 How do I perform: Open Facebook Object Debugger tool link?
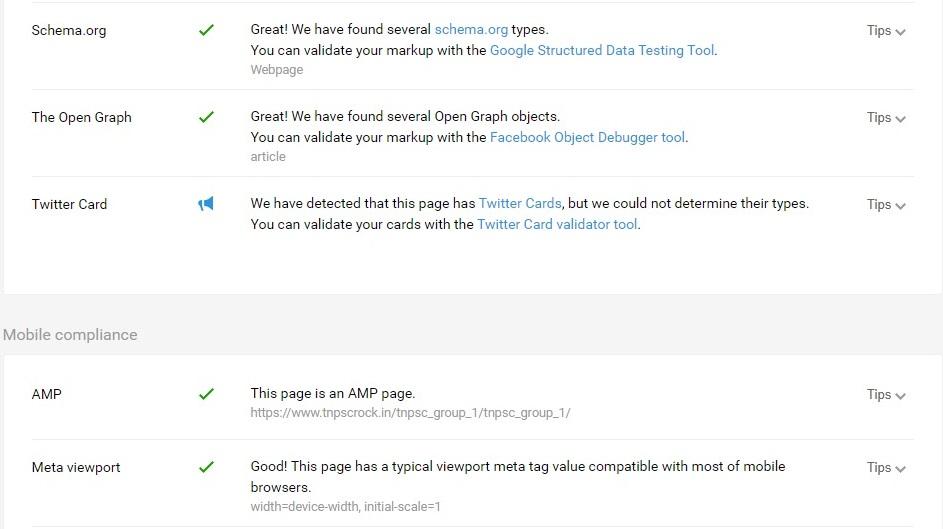pos(588,138)
